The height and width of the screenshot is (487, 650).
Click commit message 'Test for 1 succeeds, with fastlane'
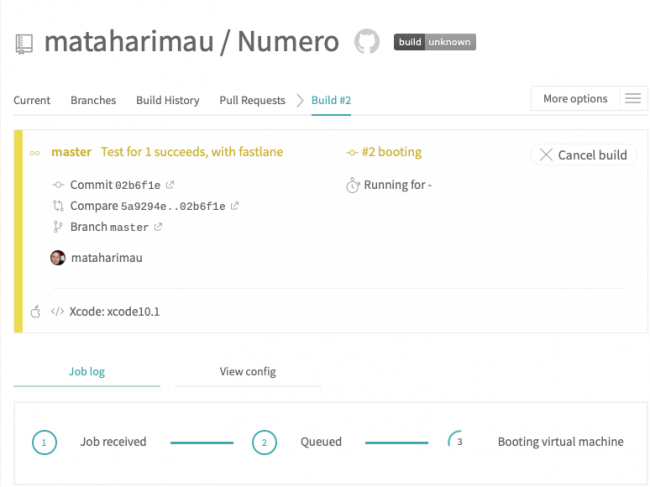coord(192,152)
